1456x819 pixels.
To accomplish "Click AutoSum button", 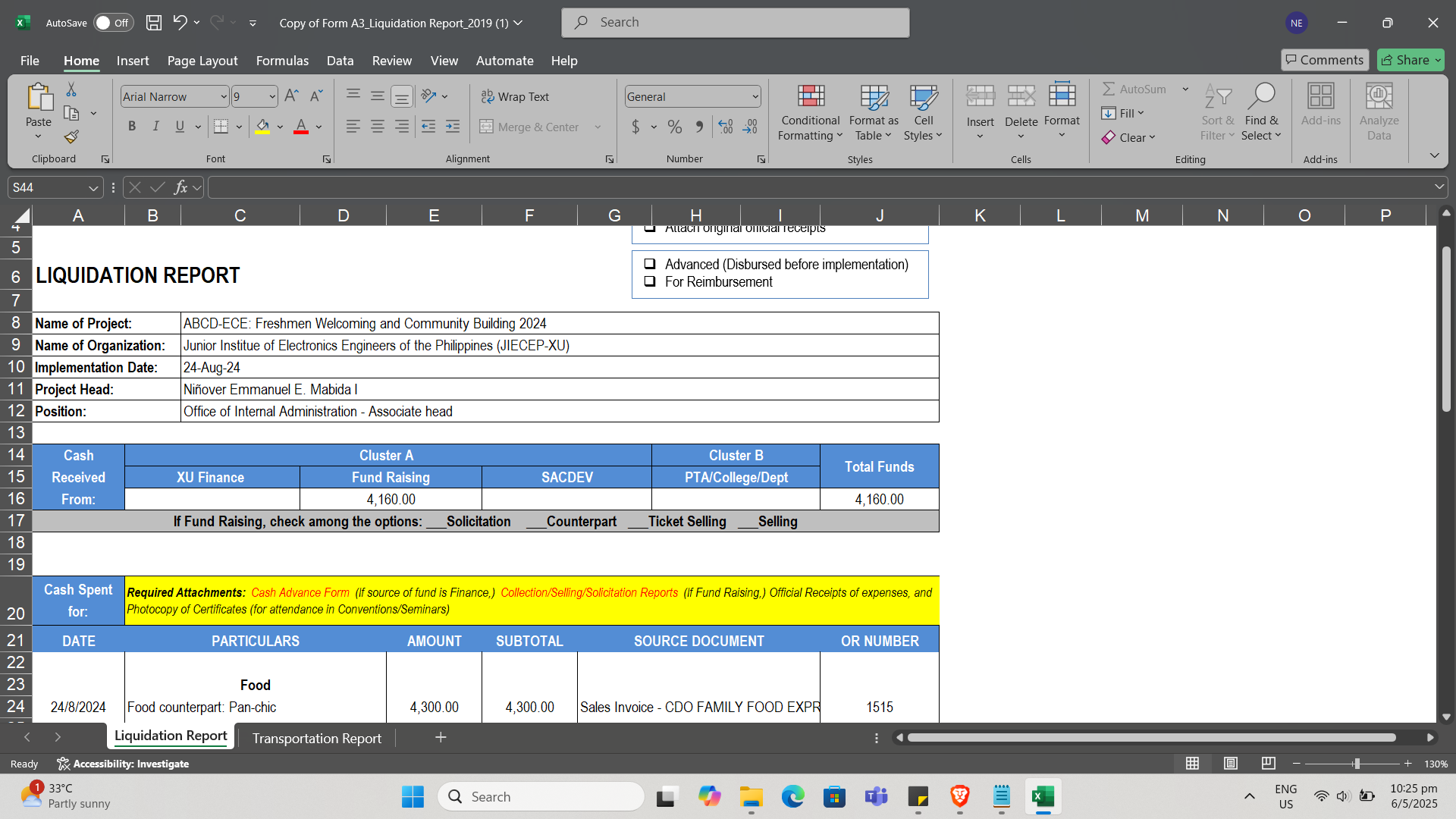I will [x=1134, y=89].
